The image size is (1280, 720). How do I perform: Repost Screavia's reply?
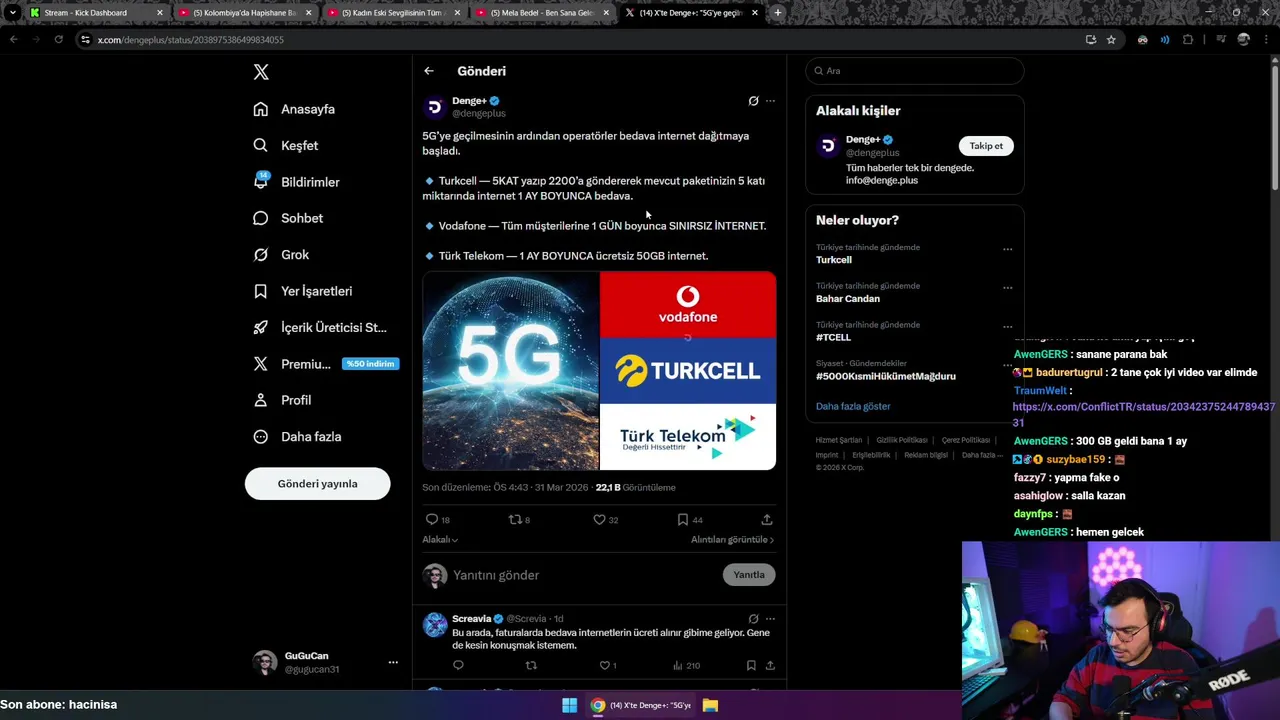(x=531, y=665)
